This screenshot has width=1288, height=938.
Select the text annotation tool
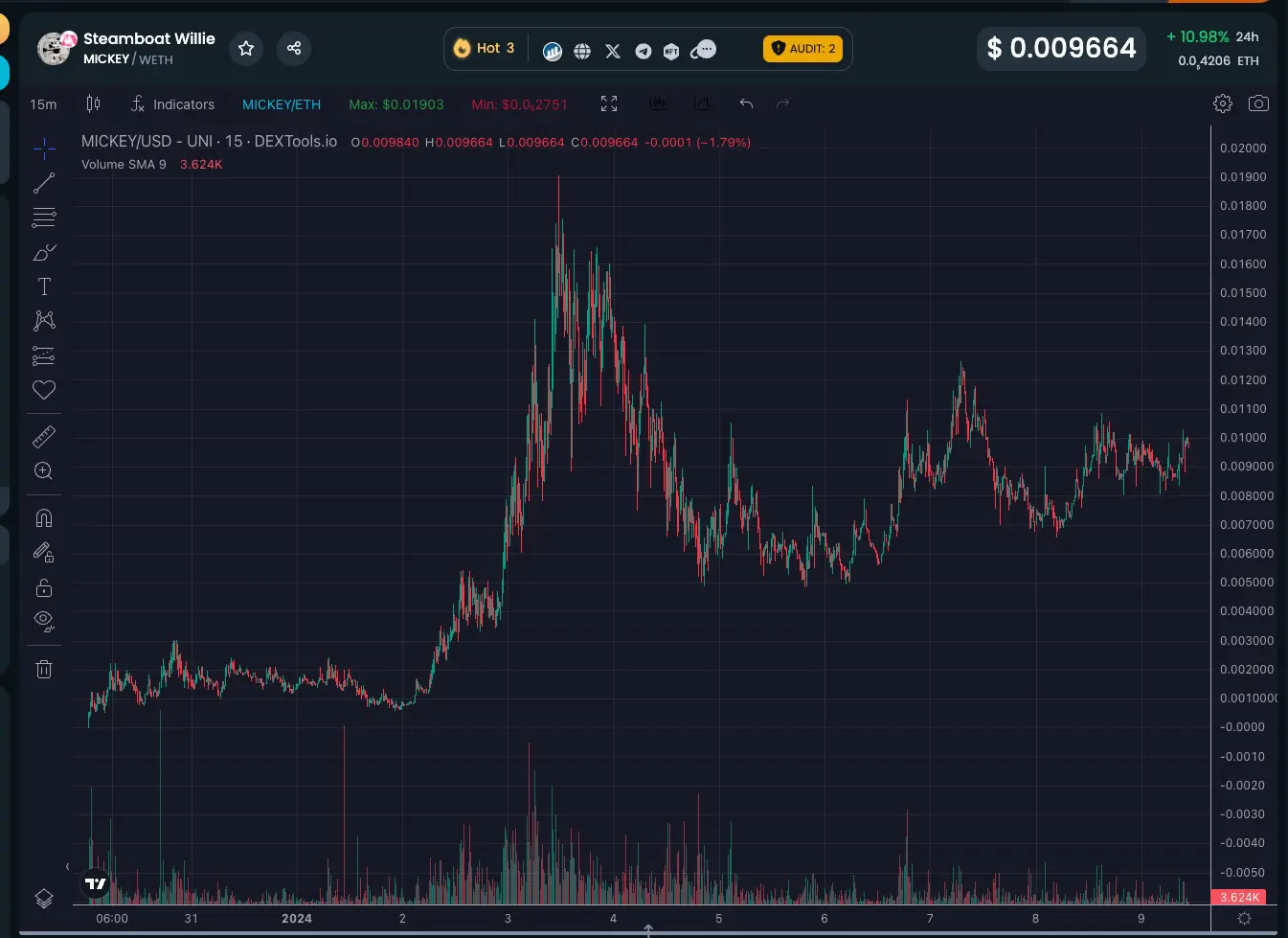tap(44, 286)
